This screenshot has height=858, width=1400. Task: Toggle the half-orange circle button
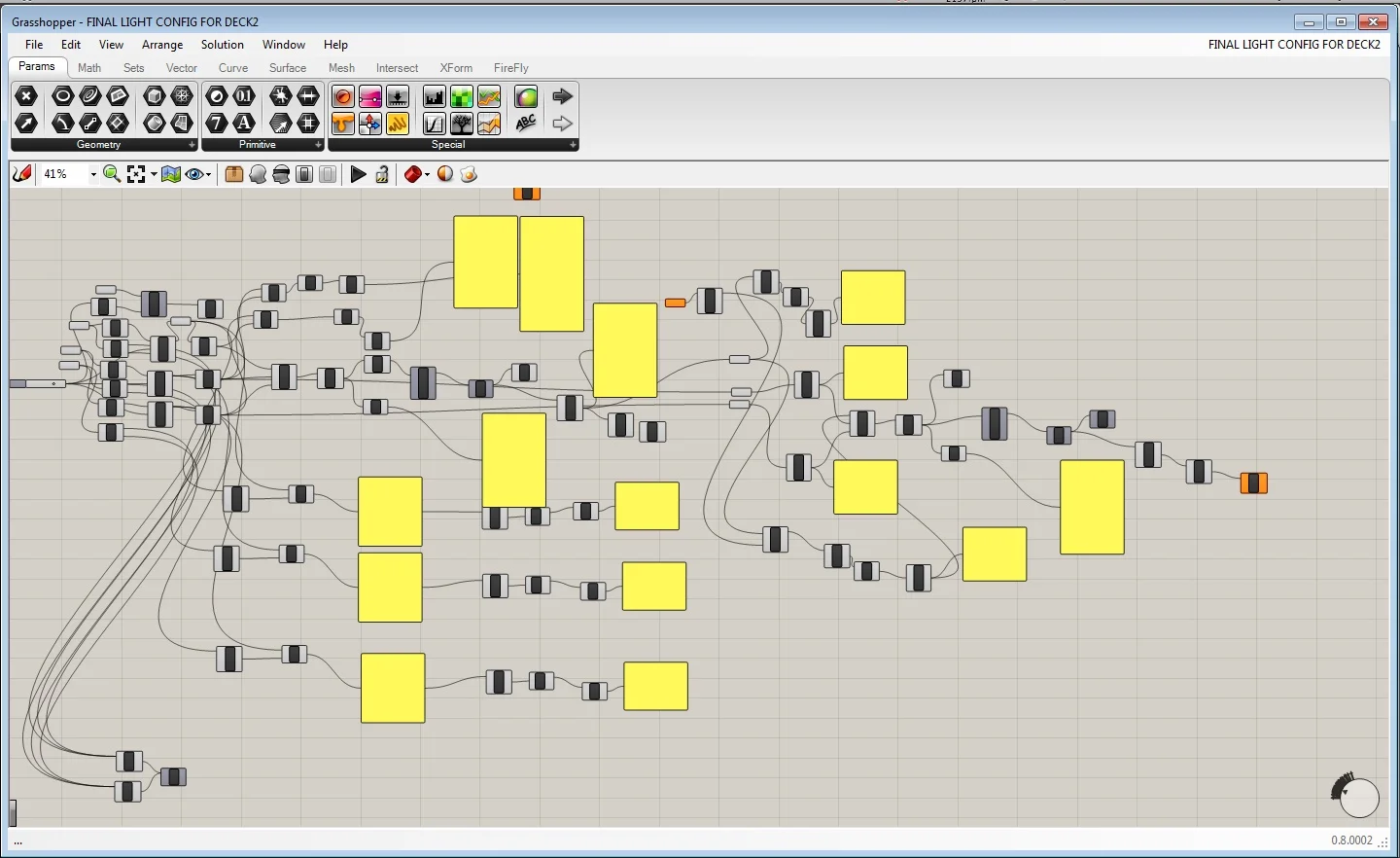(445, 174)
